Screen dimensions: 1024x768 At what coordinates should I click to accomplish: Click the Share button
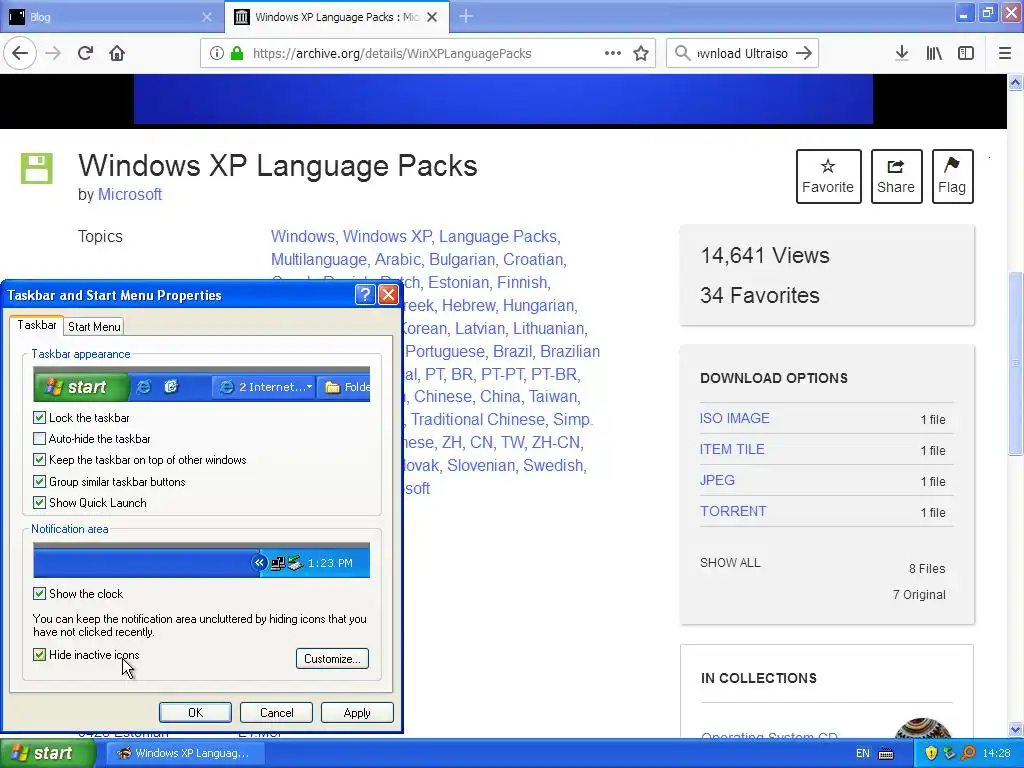[x=896, y=176]
